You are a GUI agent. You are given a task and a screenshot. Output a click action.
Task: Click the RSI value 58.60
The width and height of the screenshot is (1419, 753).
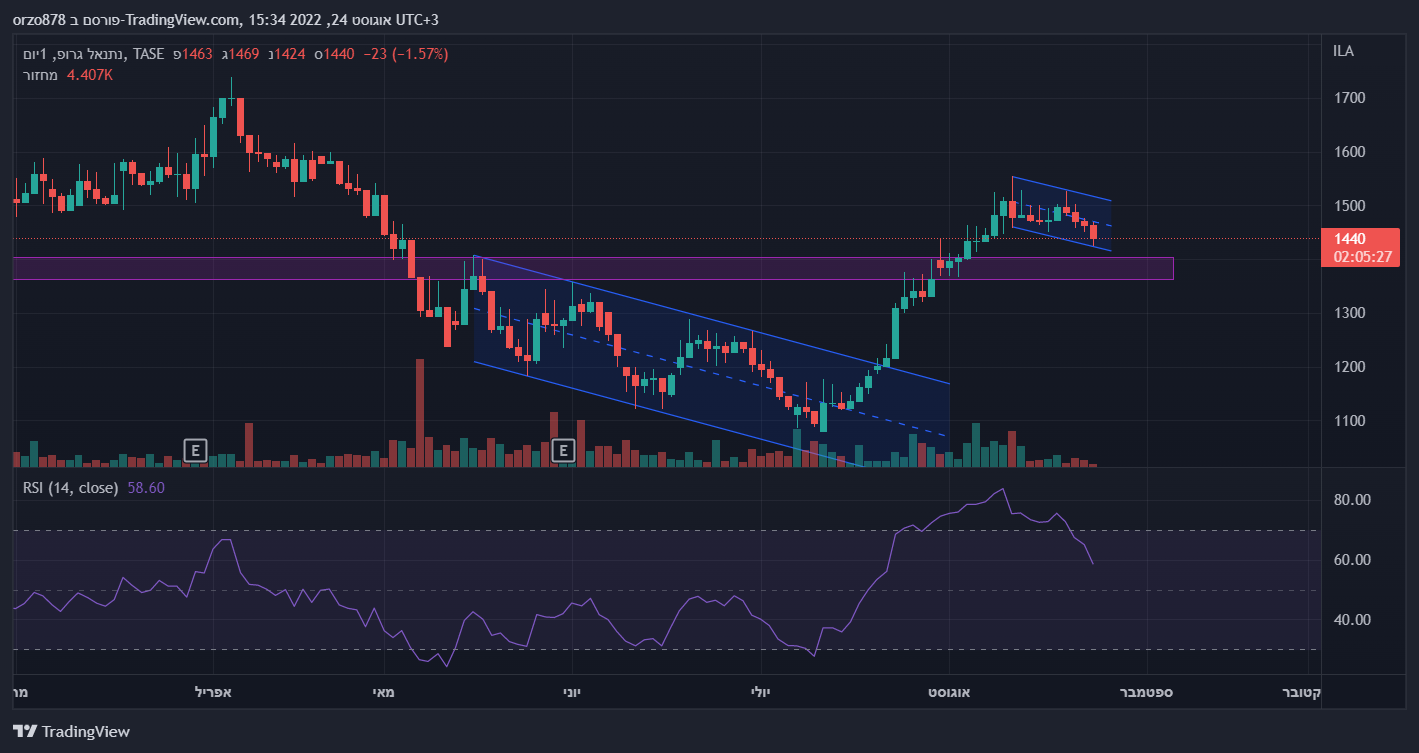pyautogui.click(x=146, y=488)
